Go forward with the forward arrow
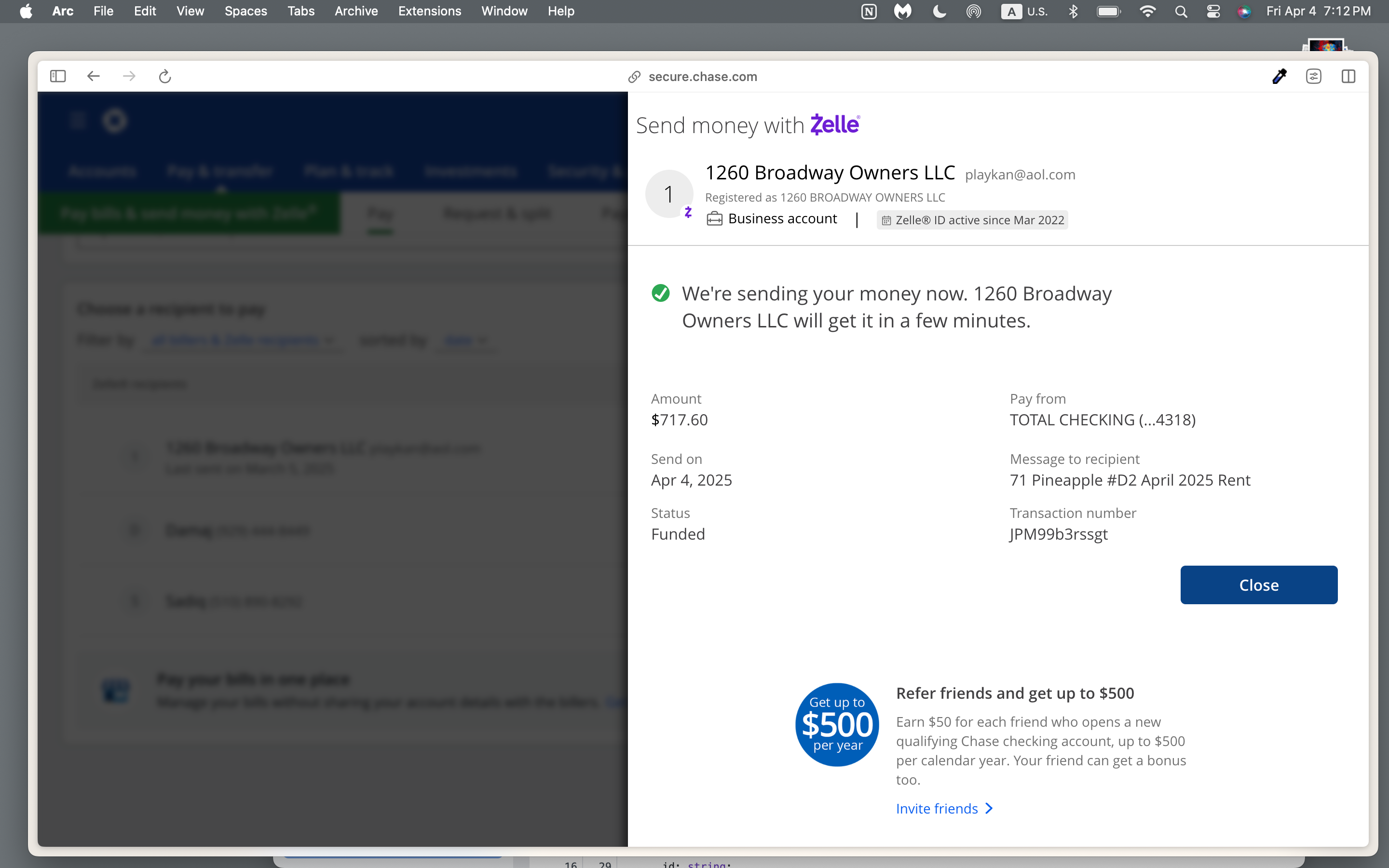Viewport: 1389px width, 868px height. tap(129, 76)
